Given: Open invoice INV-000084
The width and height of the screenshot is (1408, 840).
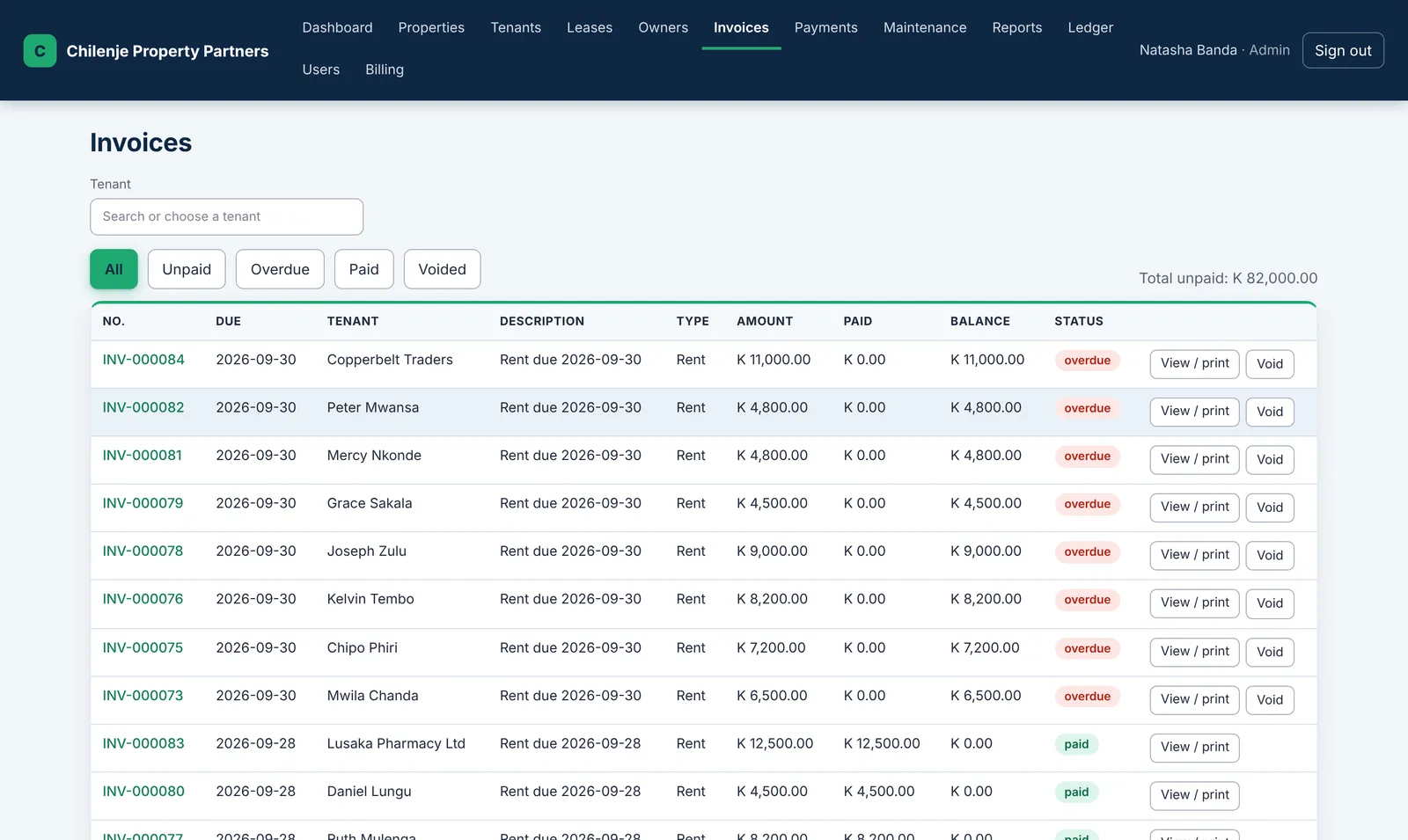Looking at the screenshot, I should pyautogui.click(x=143, y=360).
